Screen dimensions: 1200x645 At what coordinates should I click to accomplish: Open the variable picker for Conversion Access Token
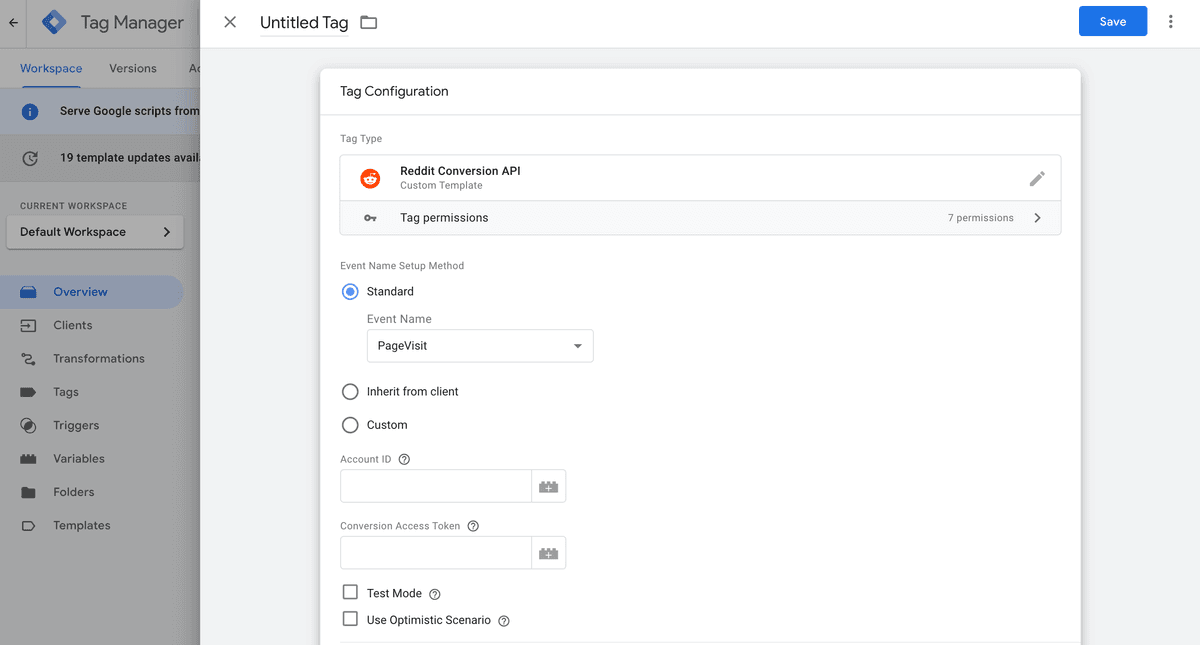tap(548, 552)
